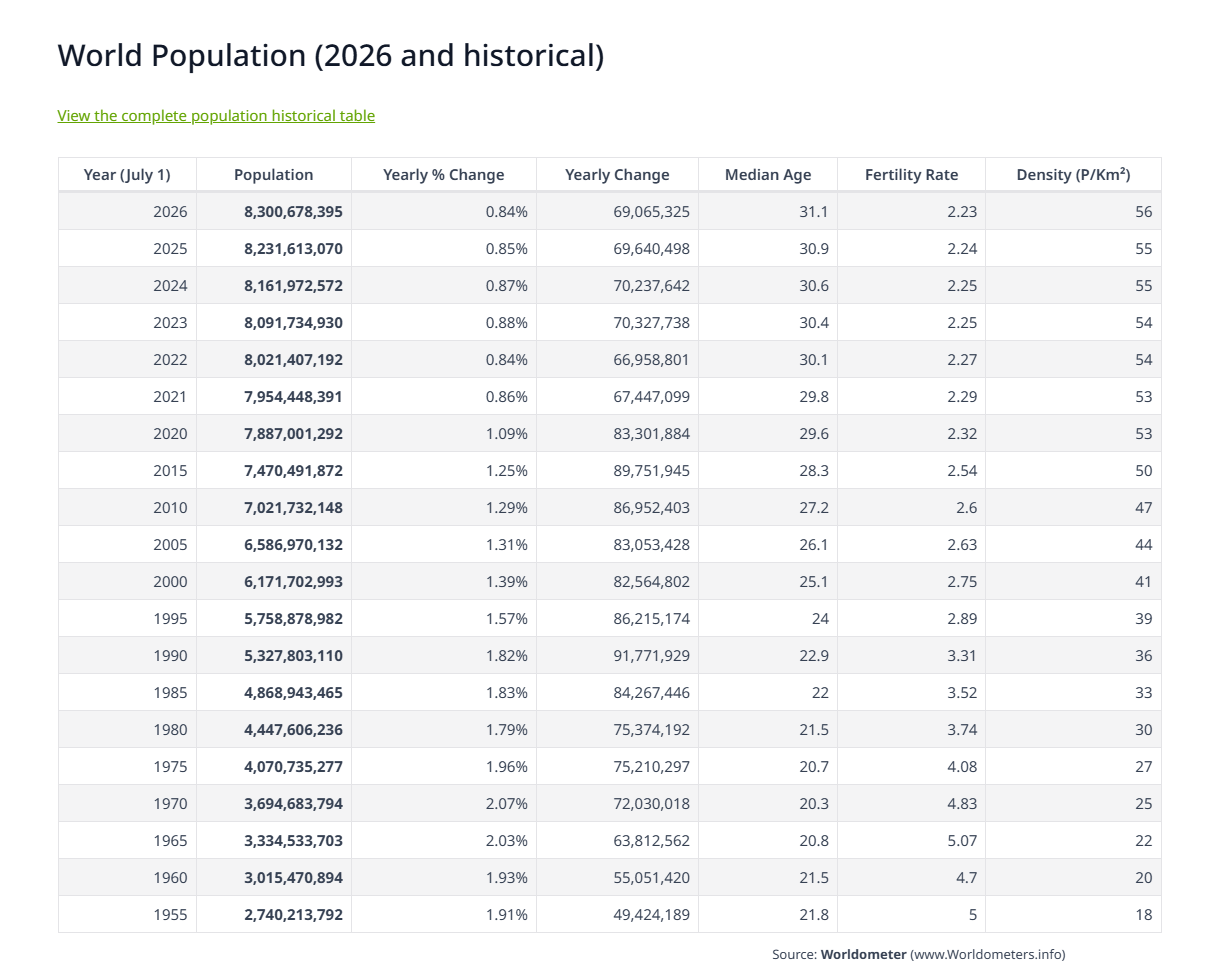The height and width of the screenshot is (974, 1229).
Task: Select density value 56
Action: point(1143,211)
